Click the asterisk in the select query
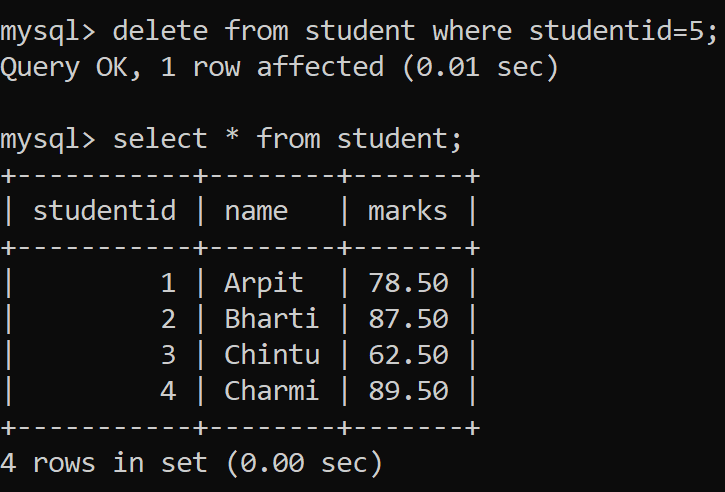Screen dimensions: 725x492 point(232,139)
